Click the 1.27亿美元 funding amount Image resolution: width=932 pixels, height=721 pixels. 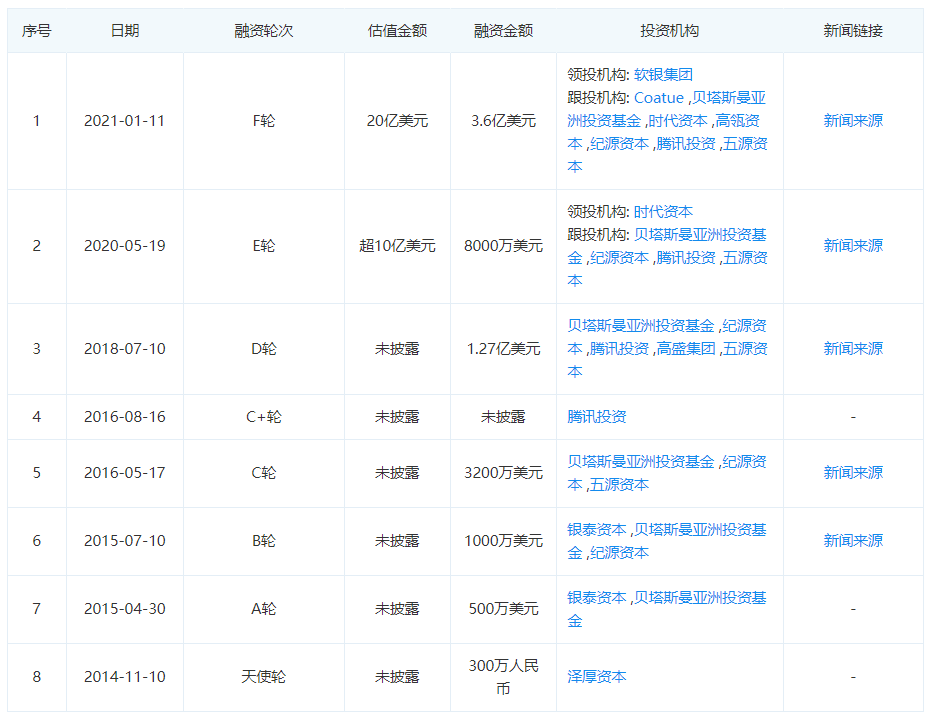point(503,348)
